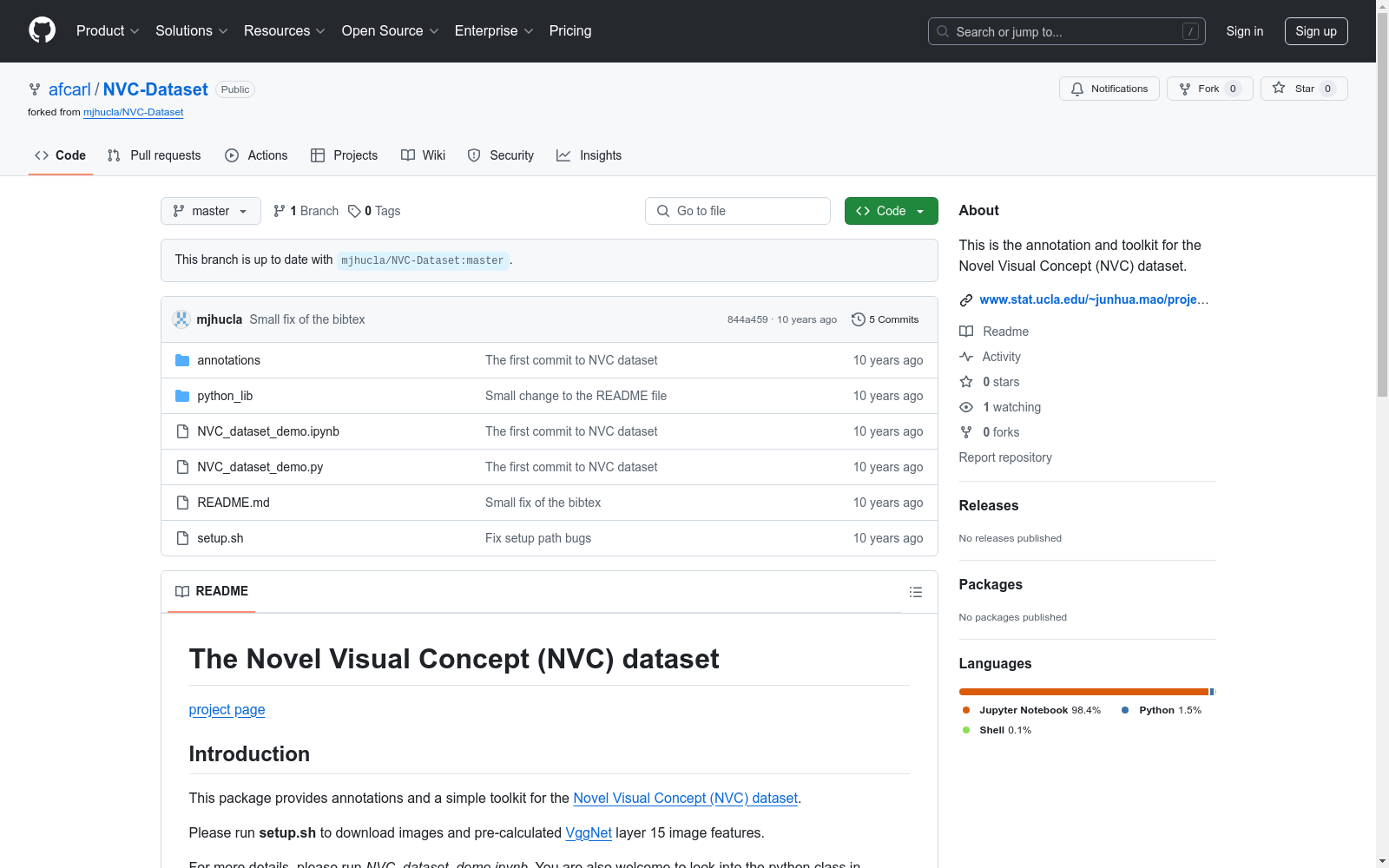This screenshot has width=1389, height=868.
Task: Click the Notifications button
Action: (x=1109, y=89)
